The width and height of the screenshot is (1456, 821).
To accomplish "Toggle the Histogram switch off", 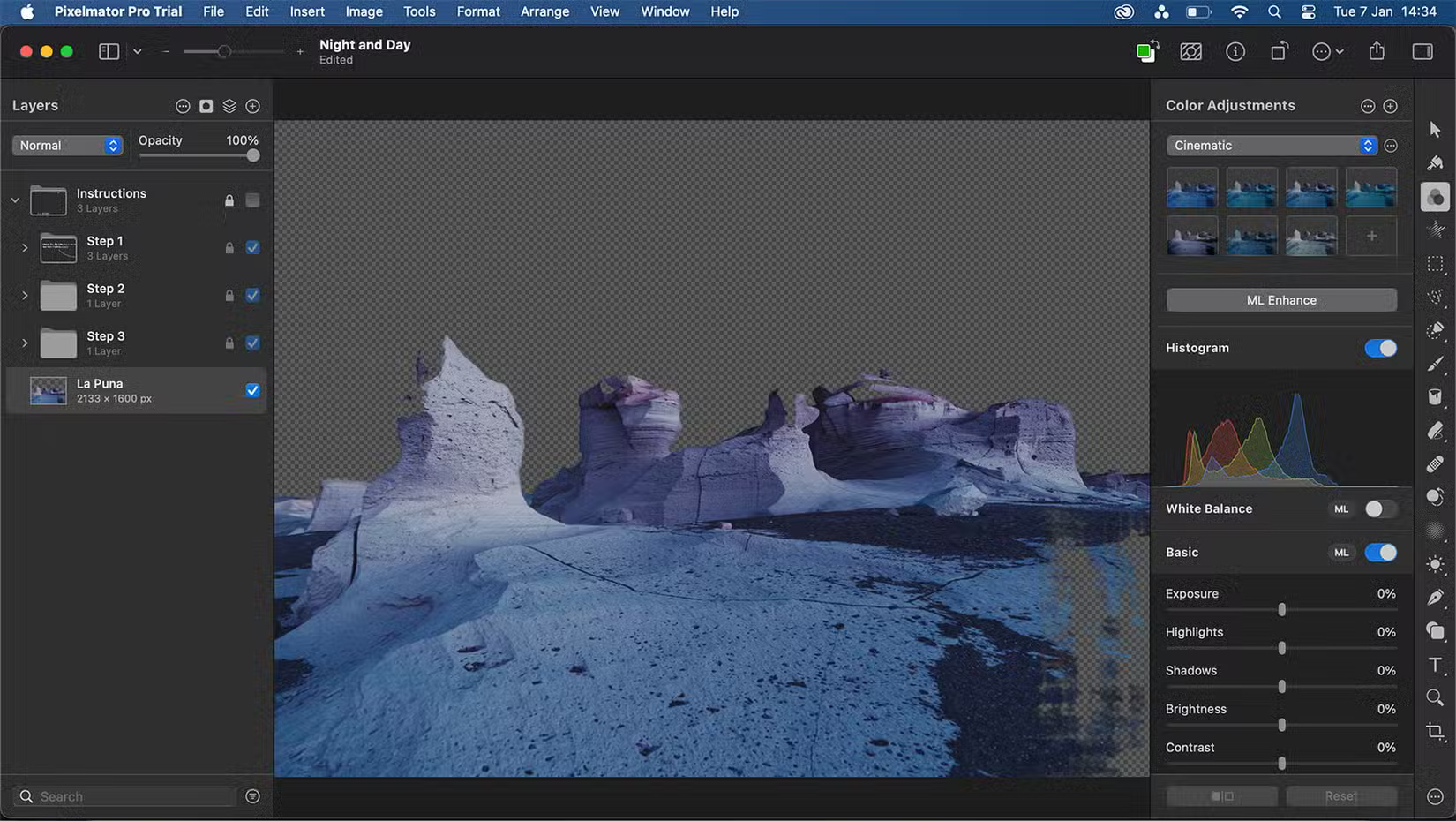I will 1379,348.
